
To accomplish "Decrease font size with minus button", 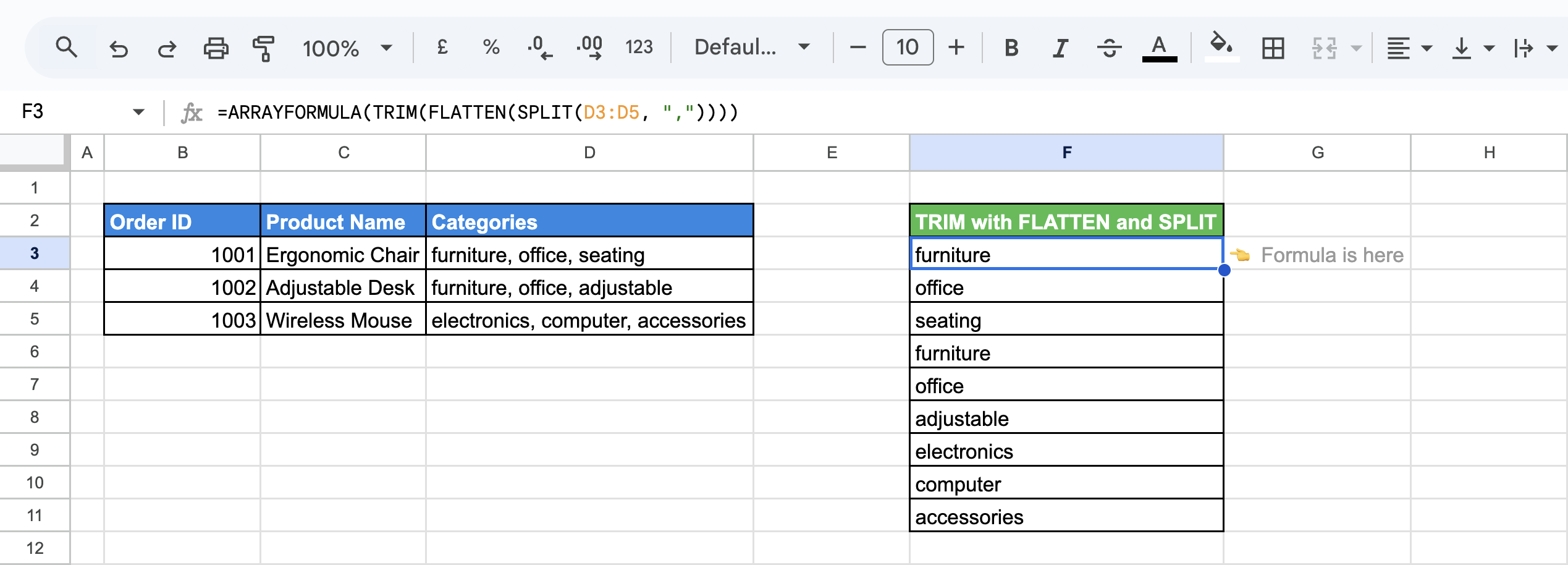I will tap(858, 48).
